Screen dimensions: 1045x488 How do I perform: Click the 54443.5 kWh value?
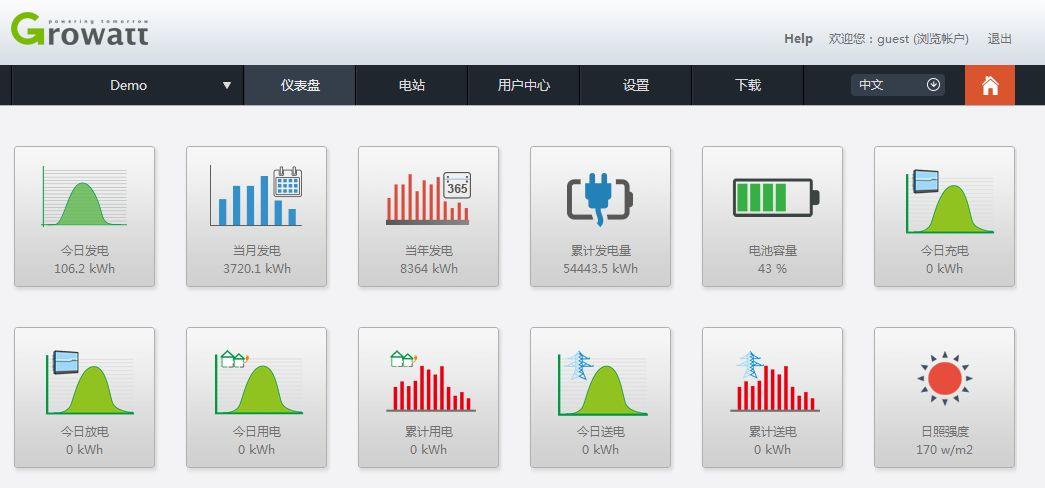click(x=600, y=269)
